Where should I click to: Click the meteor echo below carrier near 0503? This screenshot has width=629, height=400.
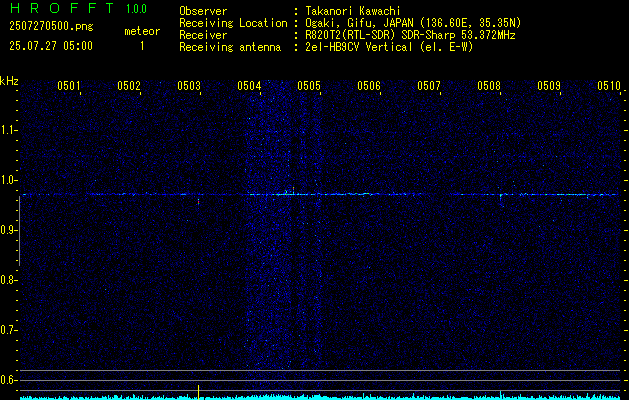click(x=198, y=202)
